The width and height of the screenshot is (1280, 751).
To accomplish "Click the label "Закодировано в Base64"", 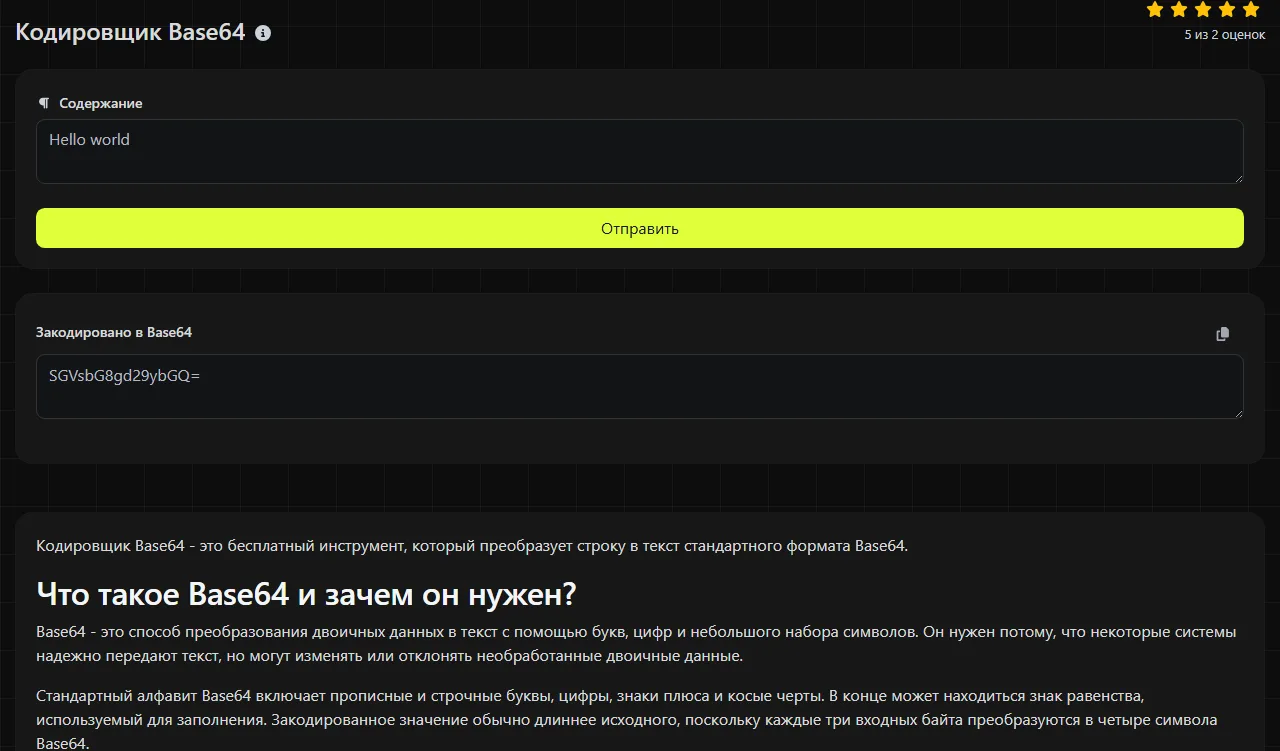I will point(114,332).
